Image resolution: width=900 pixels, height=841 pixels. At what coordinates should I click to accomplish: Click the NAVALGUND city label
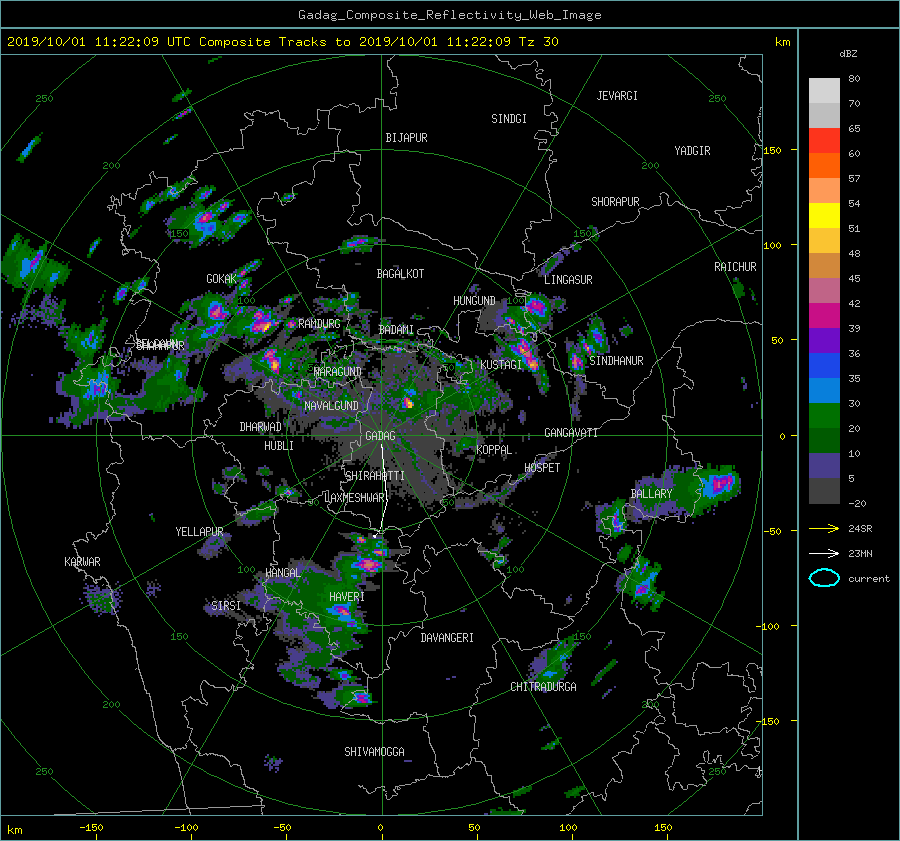click(331, 406)
